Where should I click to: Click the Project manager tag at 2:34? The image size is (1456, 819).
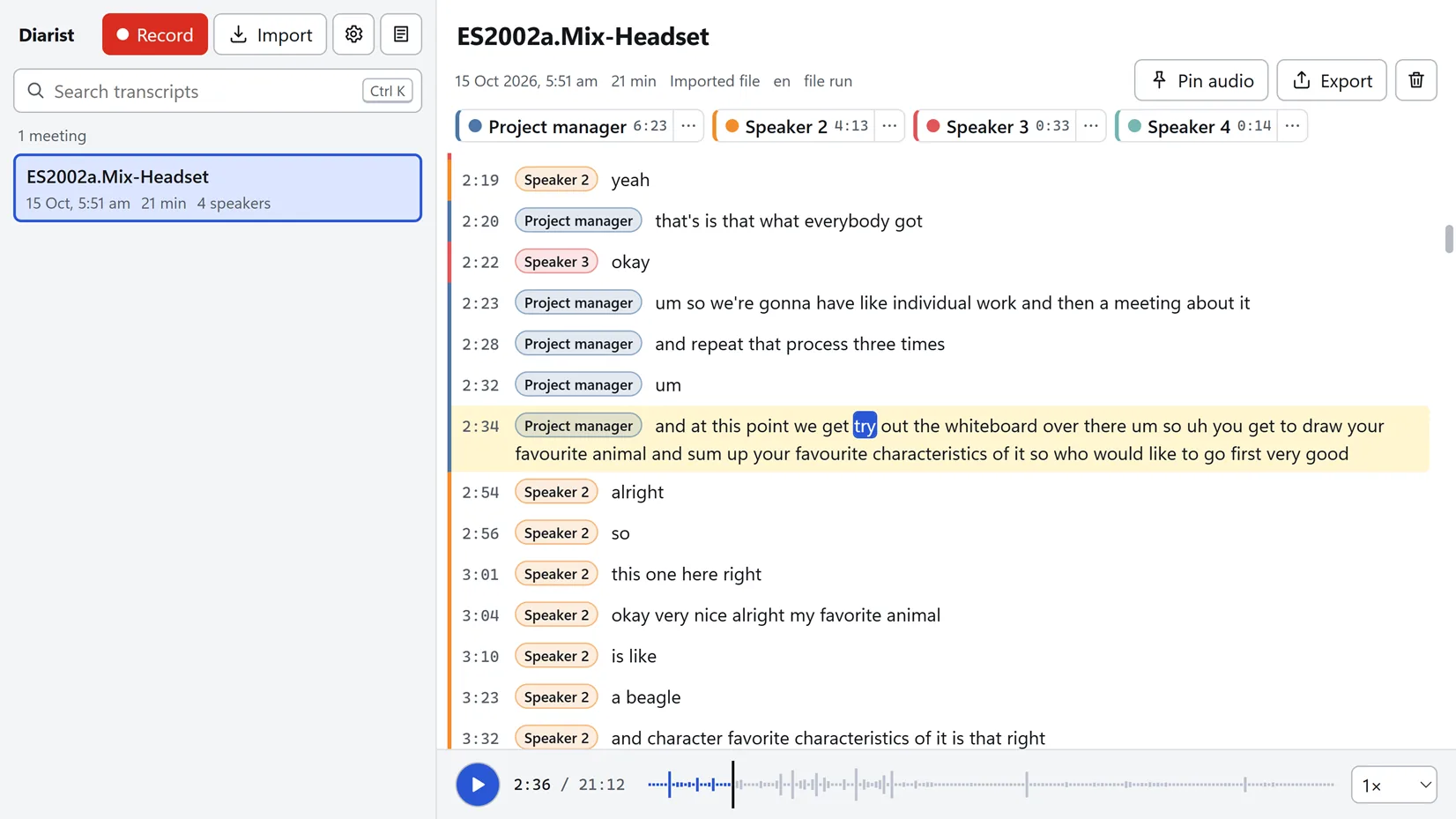(578, 426)
